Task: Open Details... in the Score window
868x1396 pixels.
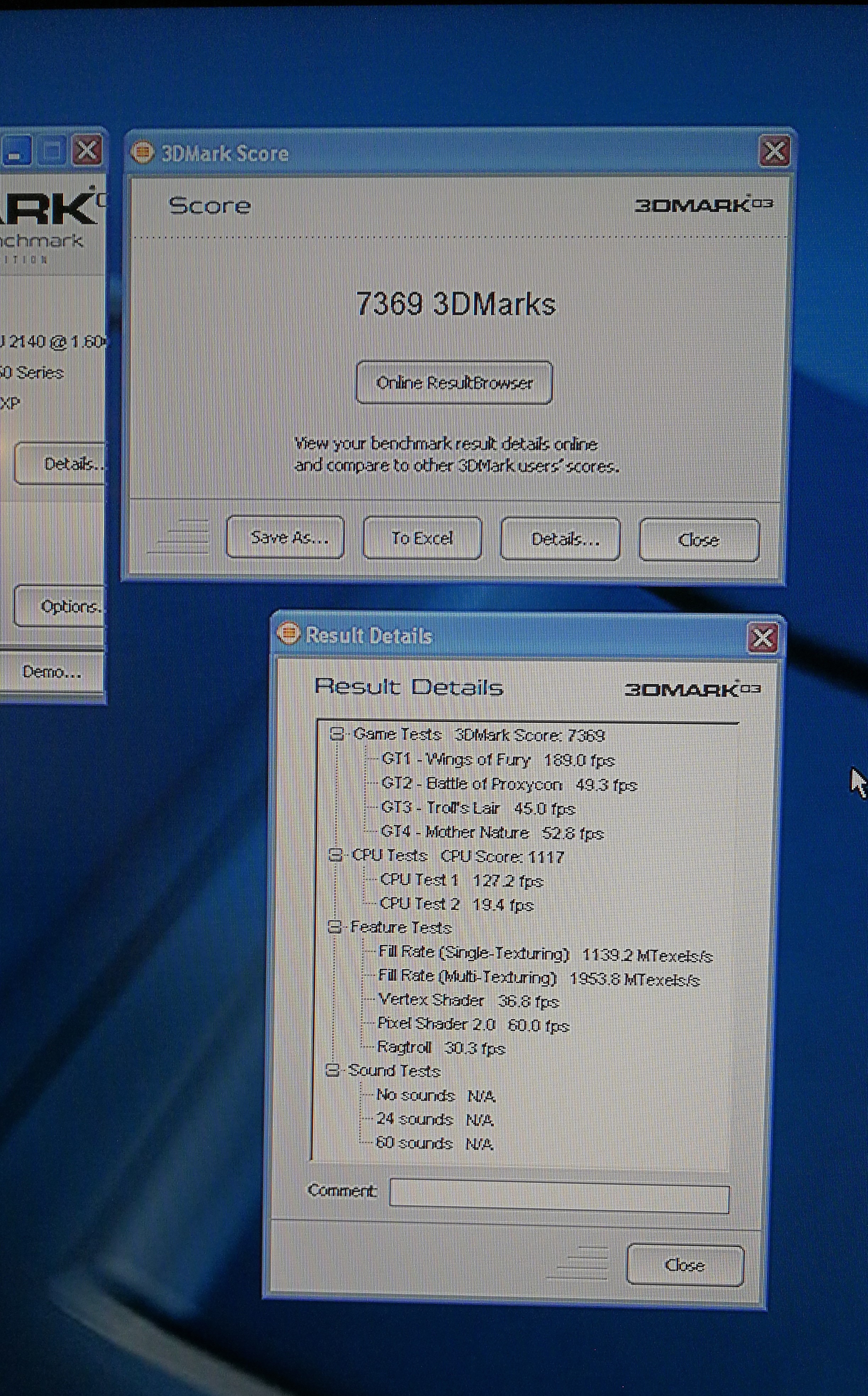Action: click(x=560, y=539)
